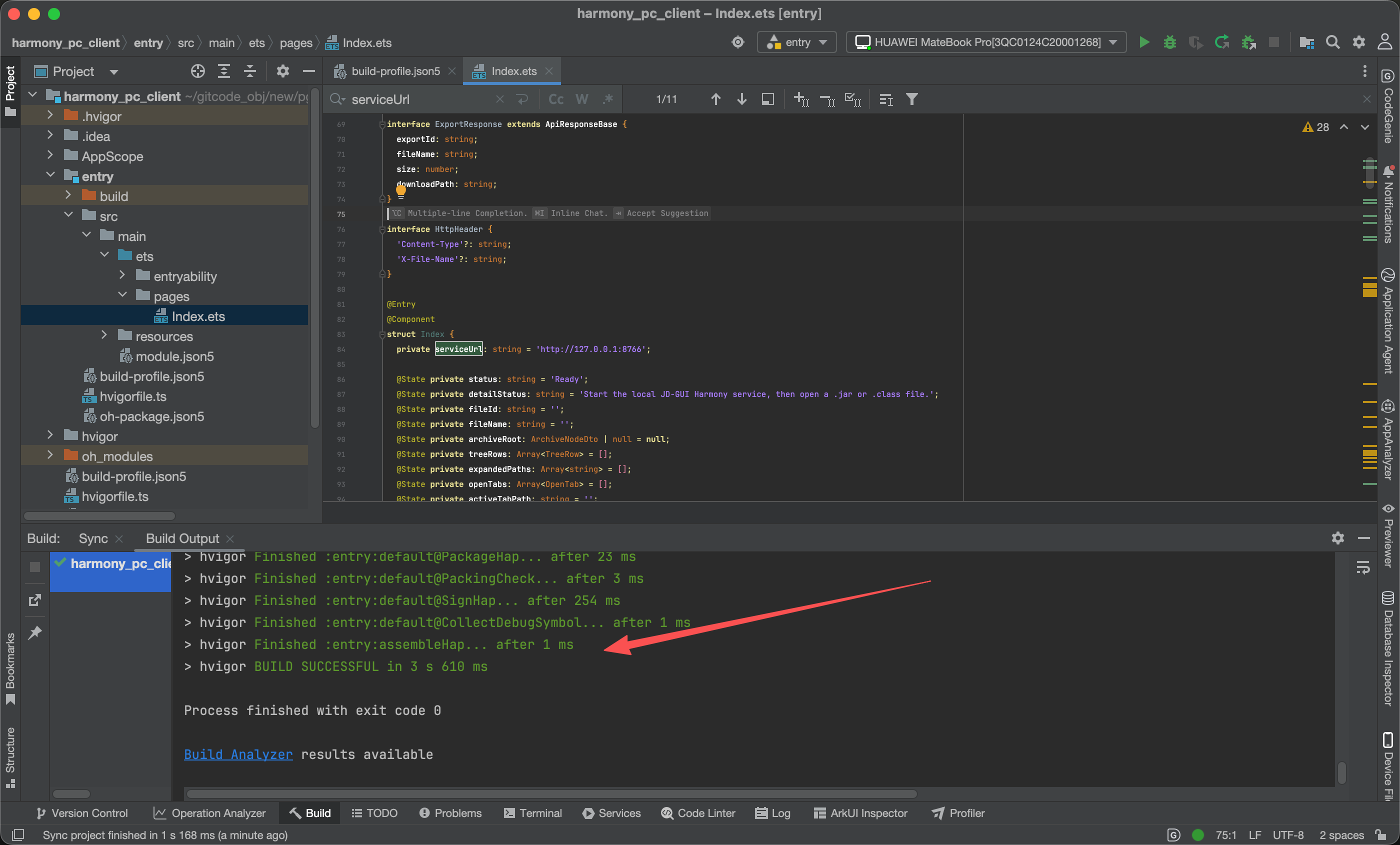
Task: Click the user account avatar icon
Action: click(1384, 42)
